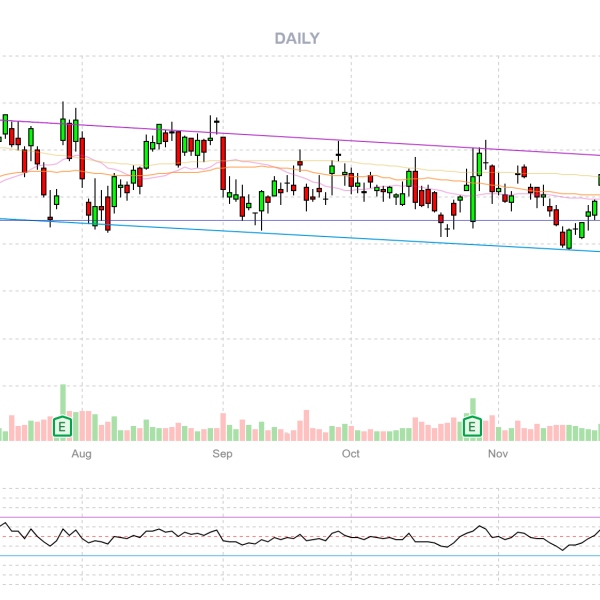Select the light blue lower channel trendline
This screenshot has height=600, width=600.
coord(300,234)
